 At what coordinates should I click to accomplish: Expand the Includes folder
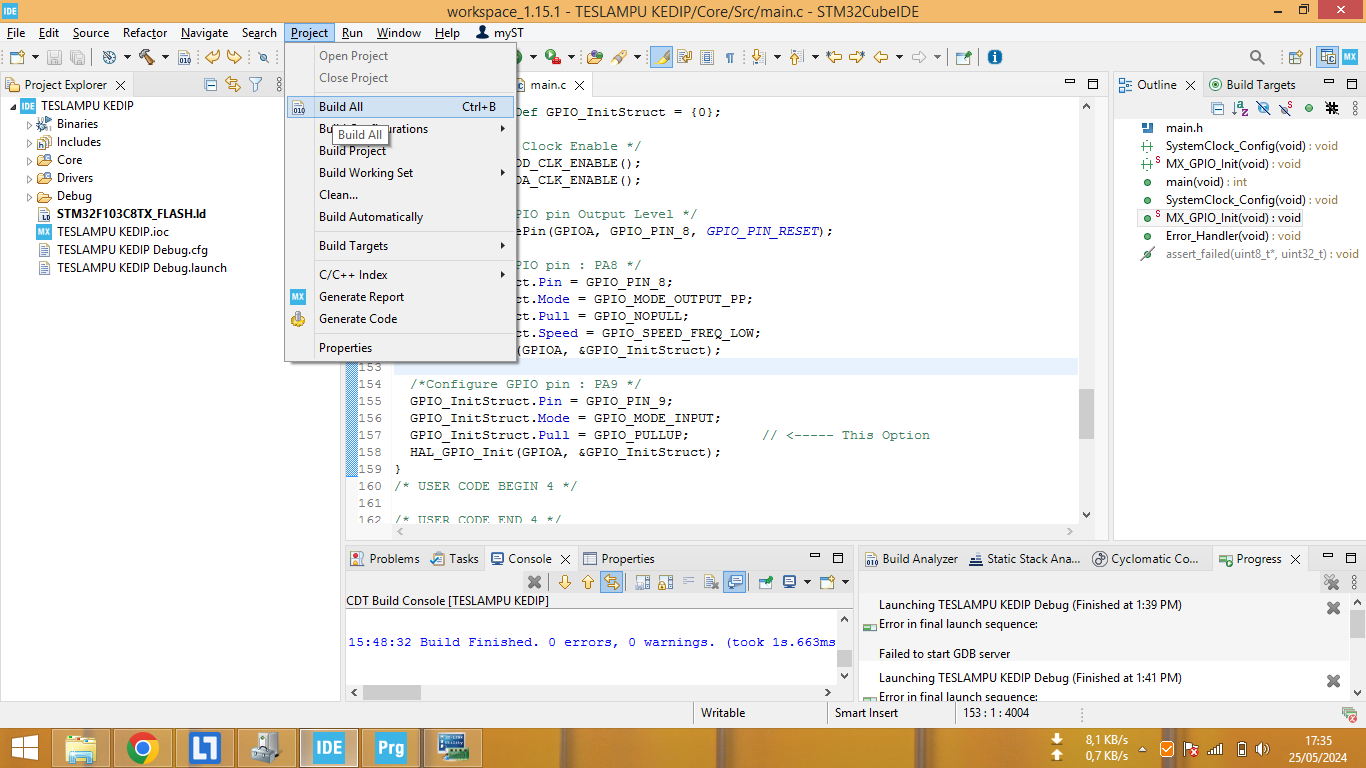tap(29, 142)
